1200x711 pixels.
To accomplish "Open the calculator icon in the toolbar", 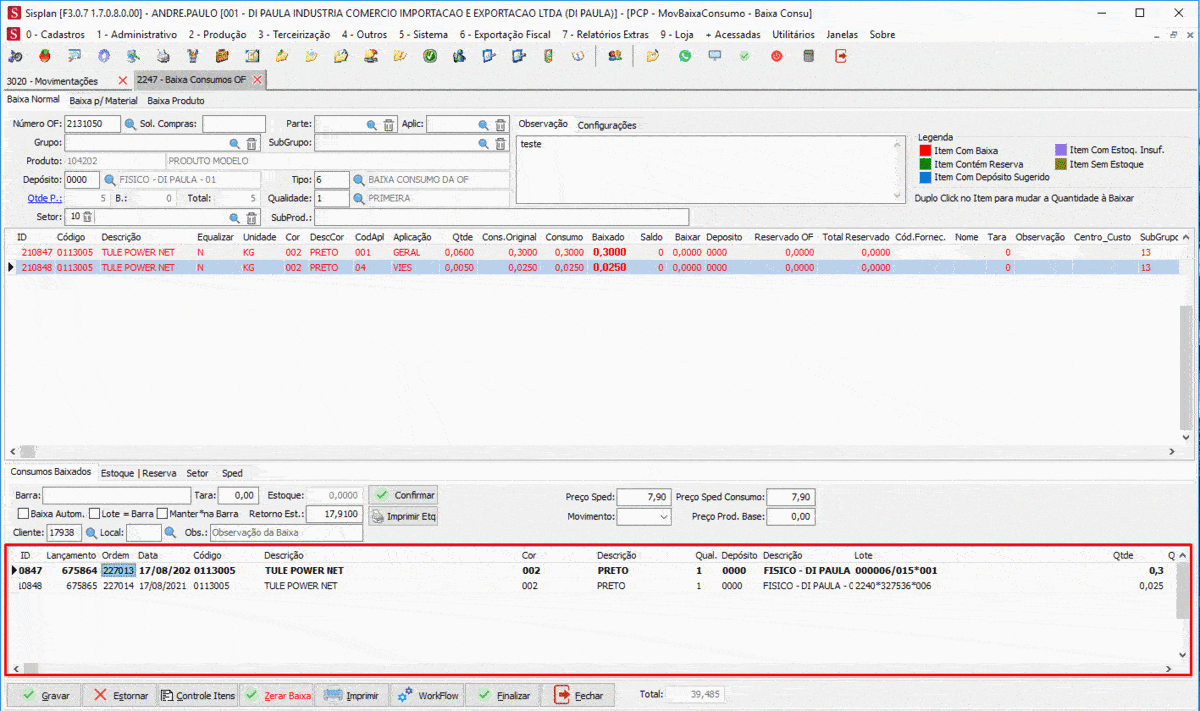I will (x=809, y=56).
